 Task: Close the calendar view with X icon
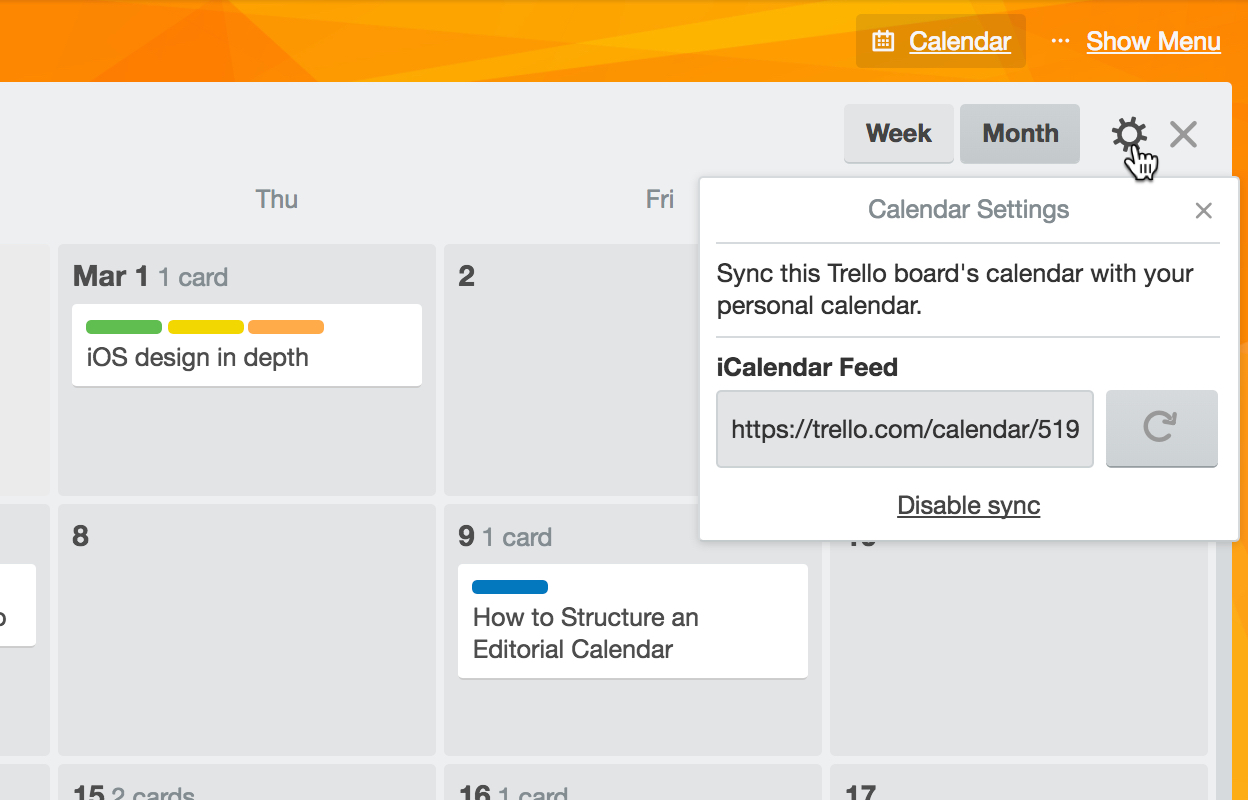coord(1183,134)
